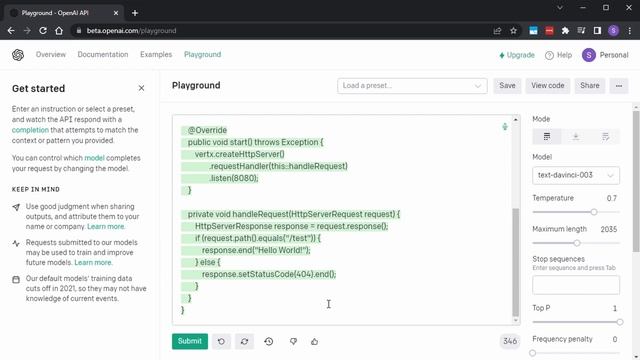Viewport: 640px width, 360px height.
Task: Open browser side panel icon
Action: tap(597, 31)
